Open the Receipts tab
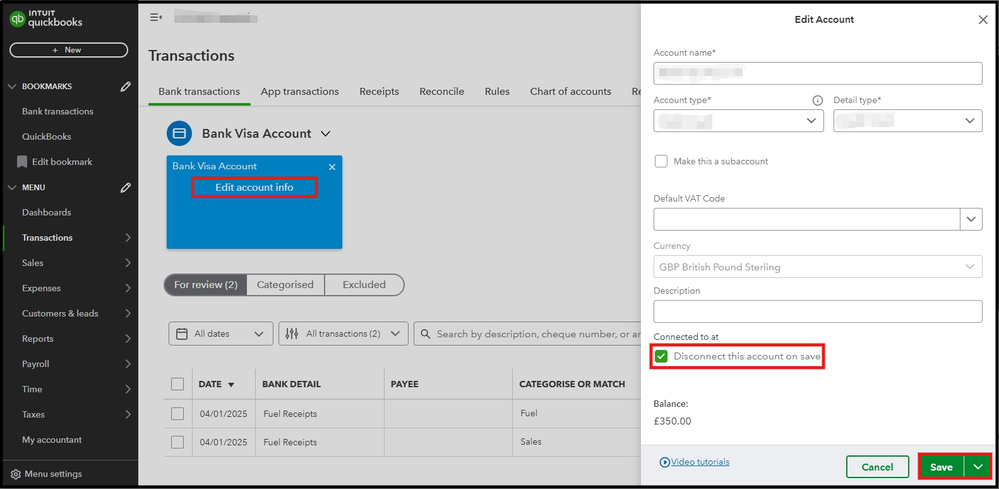 tap(379, 92)
